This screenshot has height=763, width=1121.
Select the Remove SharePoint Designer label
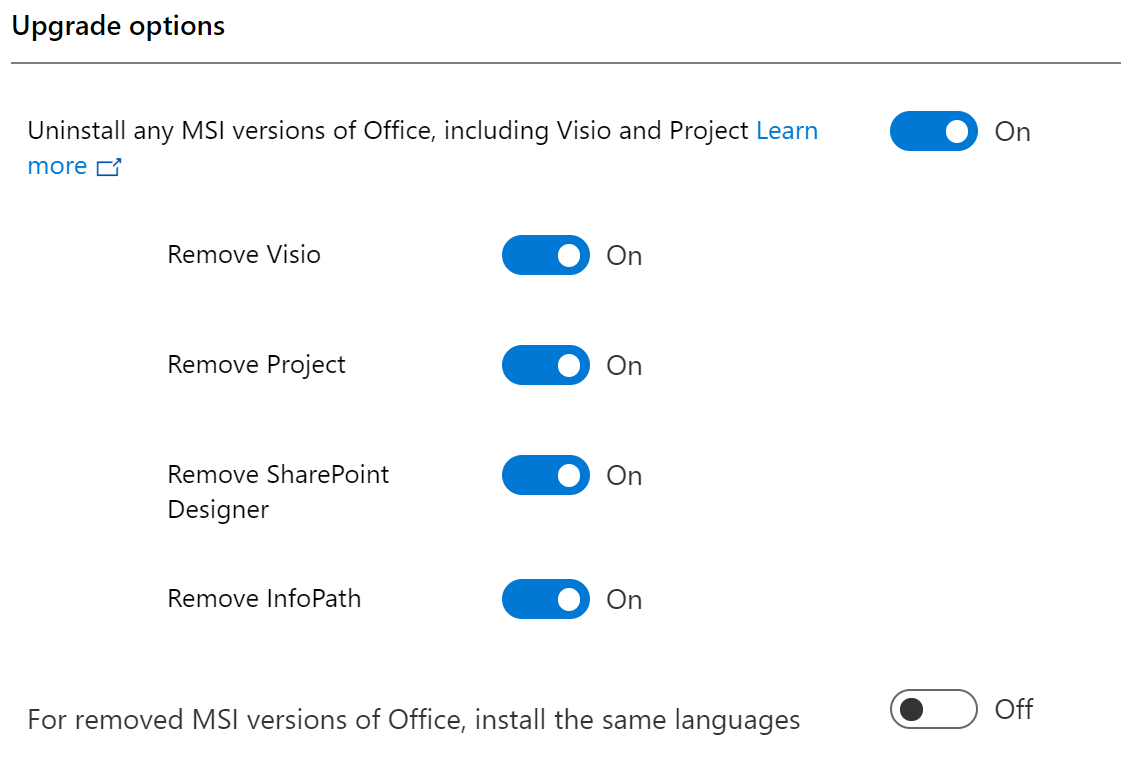pos(278,492)
